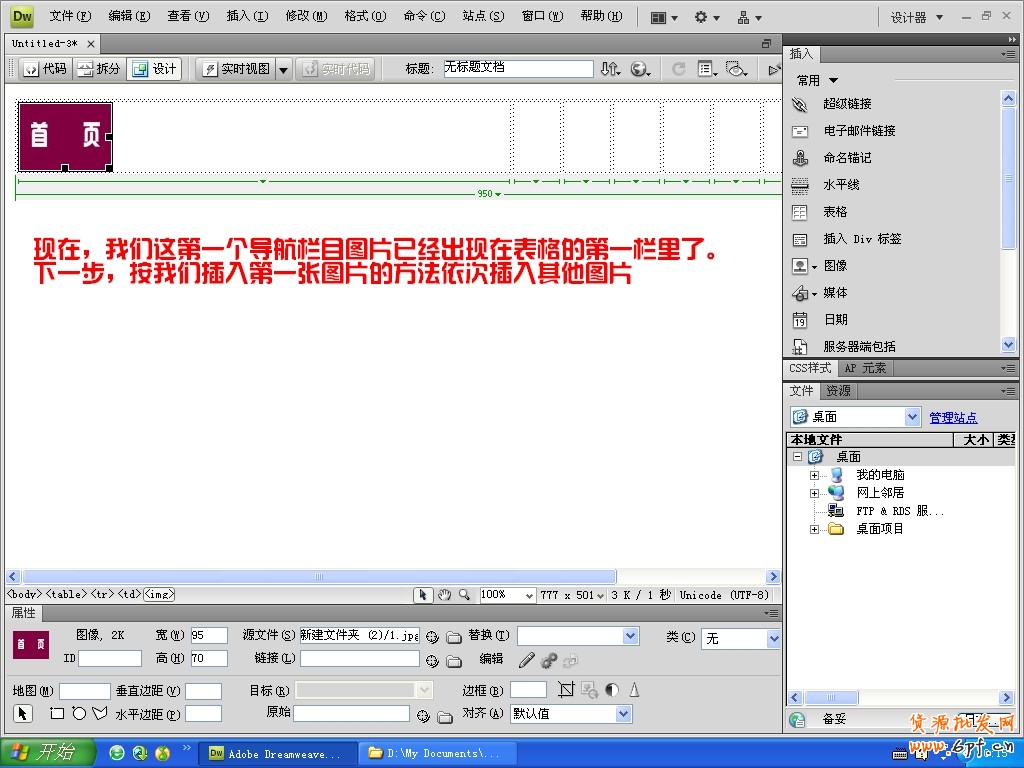
Task: Select the Hand tool in status bar
Action: pyautogui.click(x=444, y=594)
